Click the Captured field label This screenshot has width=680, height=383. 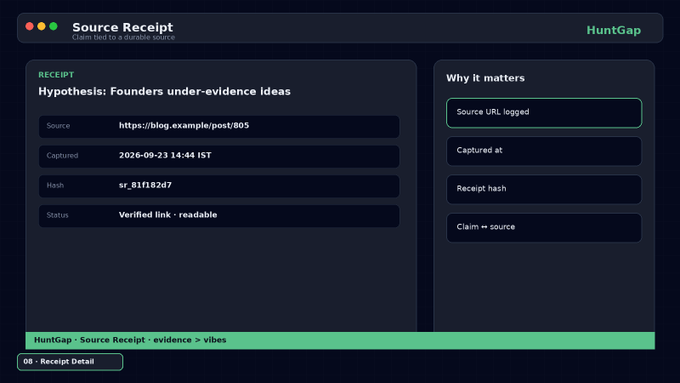point(62,155)
